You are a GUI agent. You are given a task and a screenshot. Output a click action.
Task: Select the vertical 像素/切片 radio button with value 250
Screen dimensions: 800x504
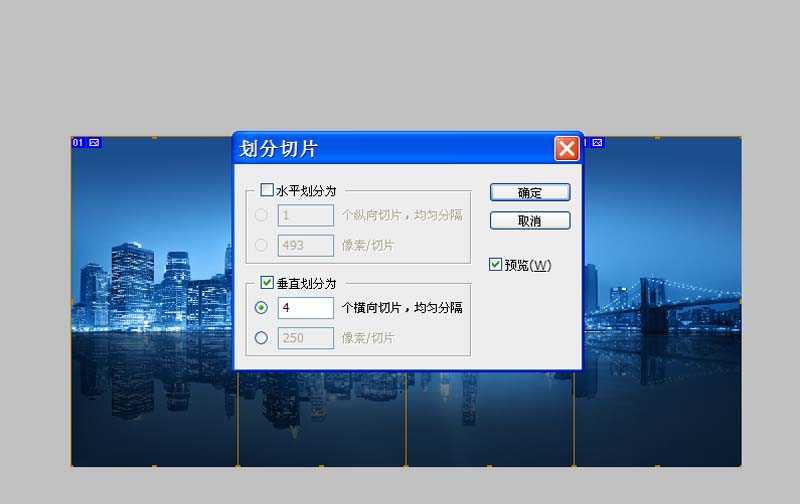click(x=261, y=338)
